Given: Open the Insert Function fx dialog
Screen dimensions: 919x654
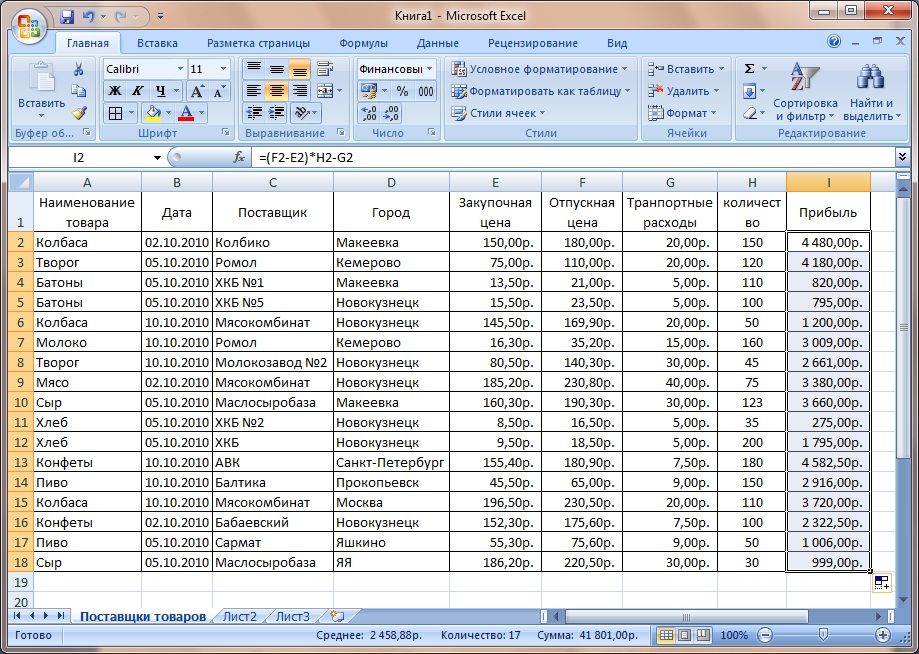Looking at the screenshot, I should tap(239, 157).
